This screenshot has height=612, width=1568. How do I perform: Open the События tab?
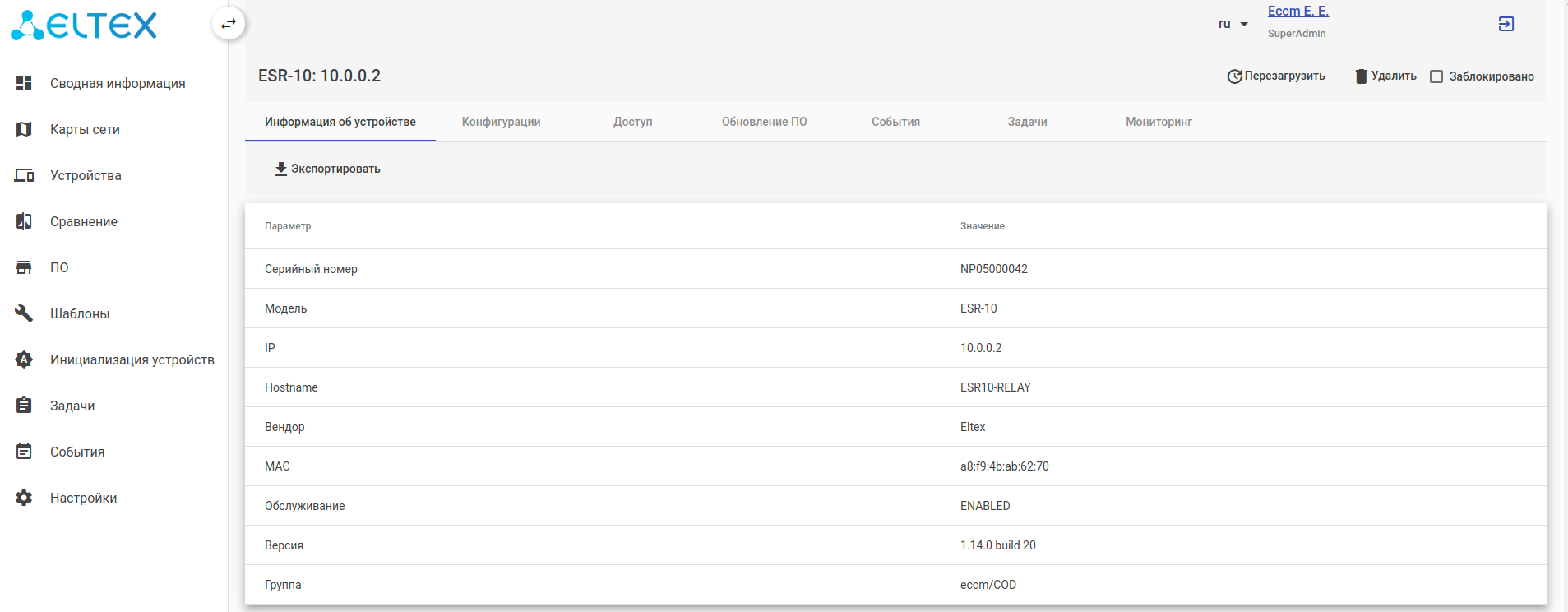896,122
